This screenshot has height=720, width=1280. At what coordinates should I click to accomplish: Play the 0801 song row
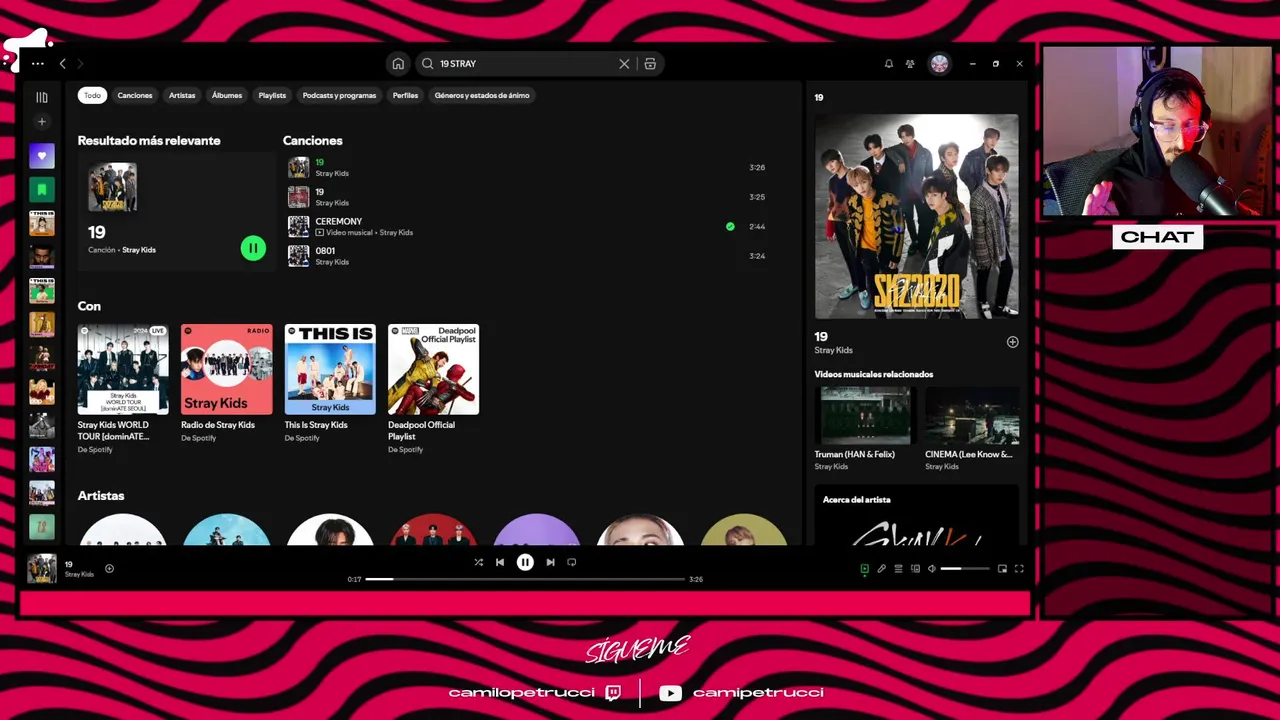coord(526,256)
